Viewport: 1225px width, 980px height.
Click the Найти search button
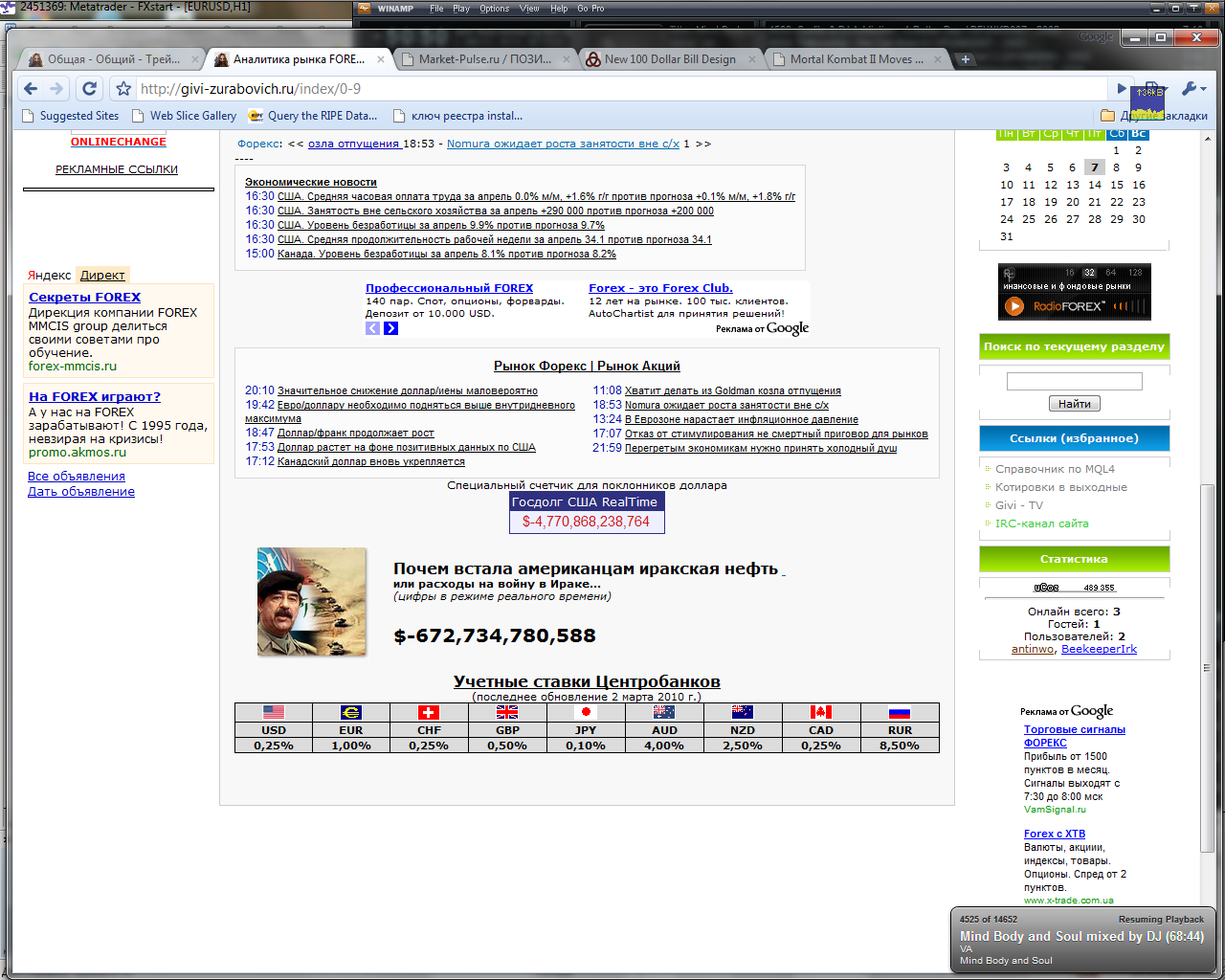pos(1075,404)
